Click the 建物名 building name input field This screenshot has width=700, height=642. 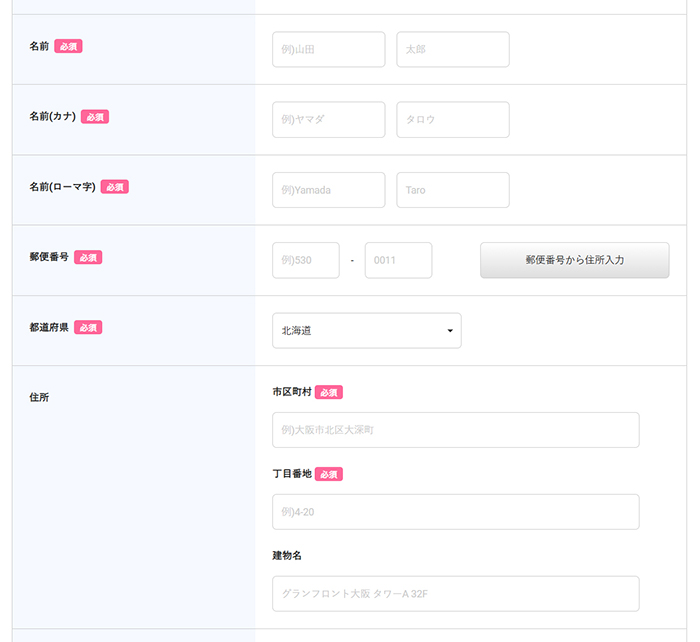pyautogui.click(x=455, y=593)
